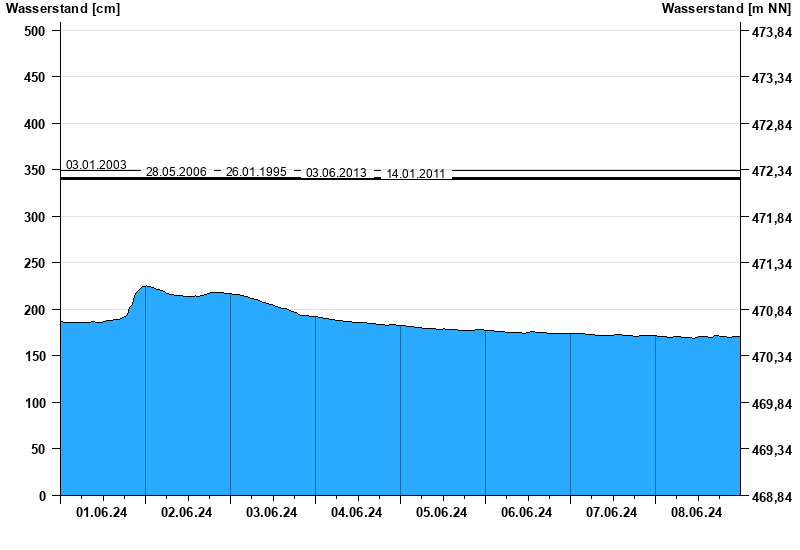Select the 03.01.2003 flood marker label
The image size is (800, 550).
96,165
